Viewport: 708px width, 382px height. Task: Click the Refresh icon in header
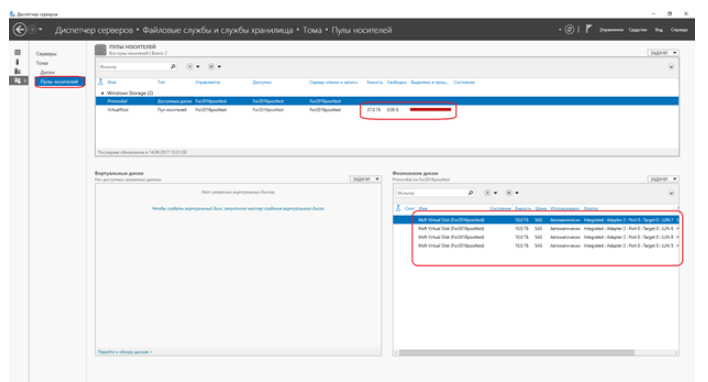[x=569, y=30]
